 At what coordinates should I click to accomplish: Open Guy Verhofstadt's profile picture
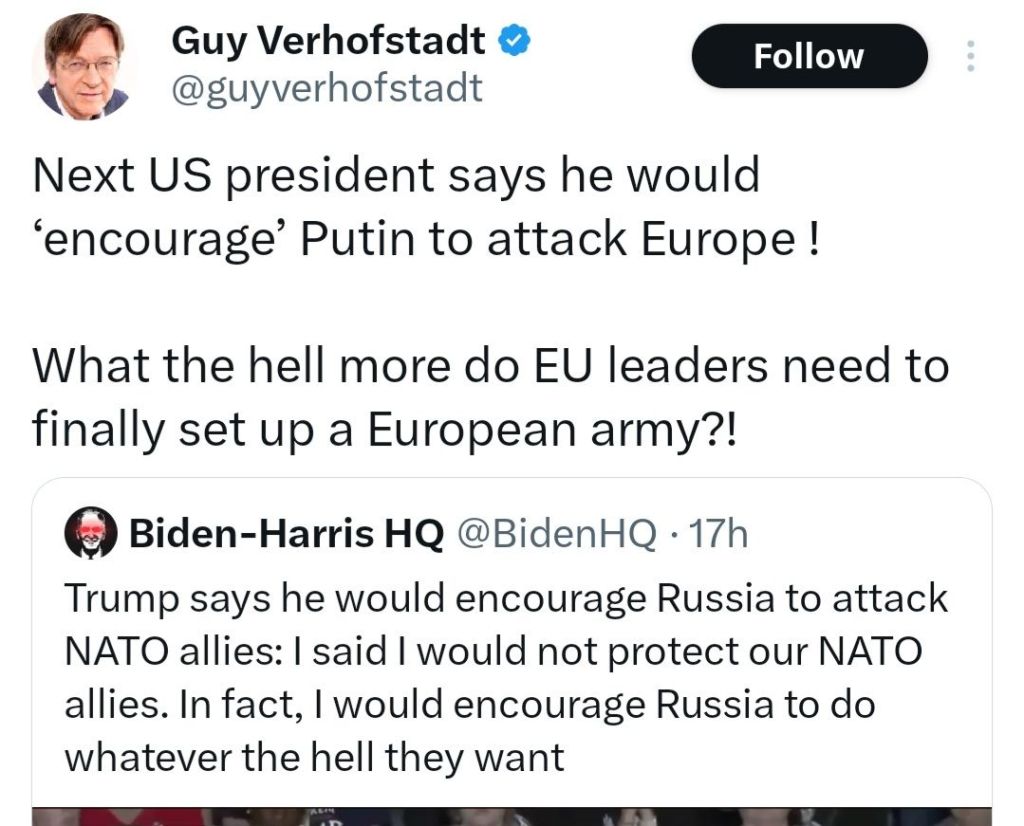tap(84, 68)
